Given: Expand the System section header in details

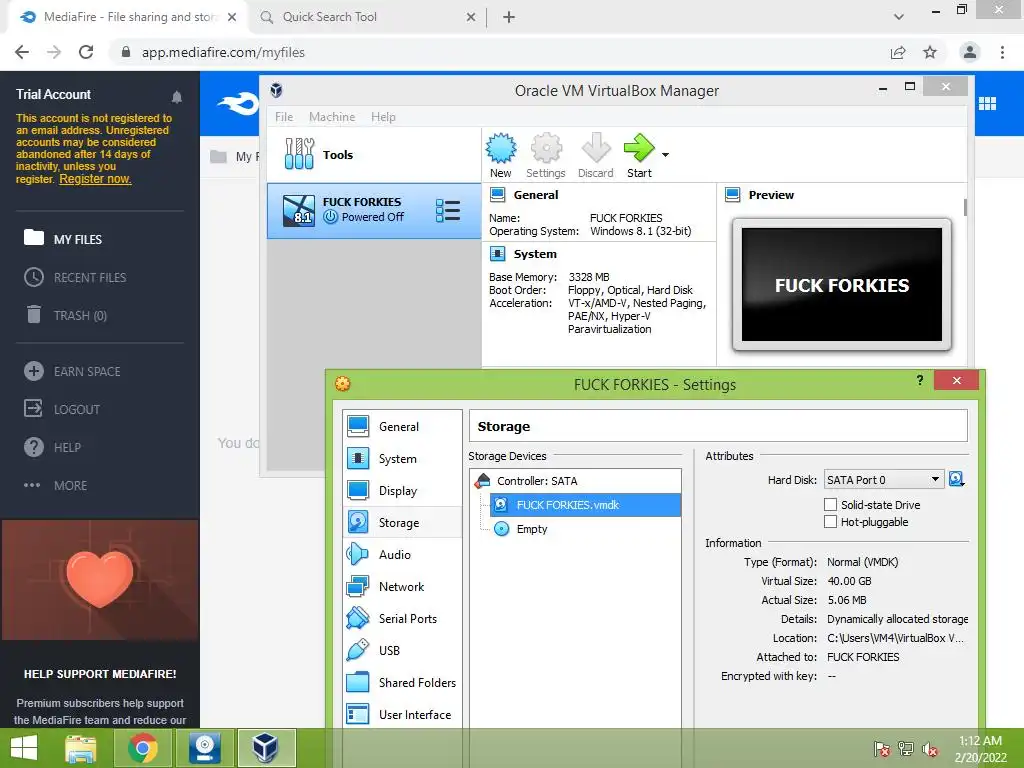Looking at the screenshot, I should (x=535, y=254).
